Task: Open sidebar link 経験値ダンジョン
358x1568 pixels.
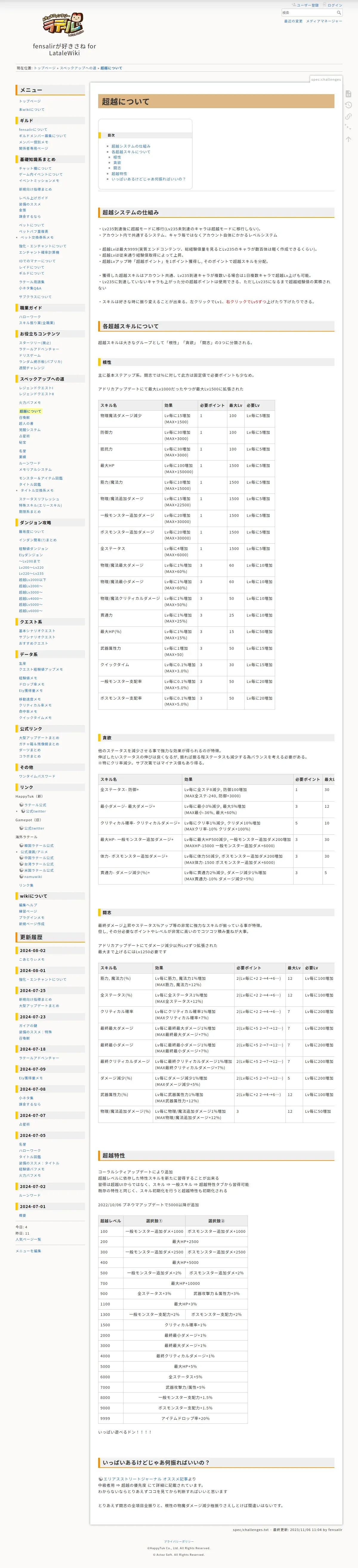Action: pos(33,548)
